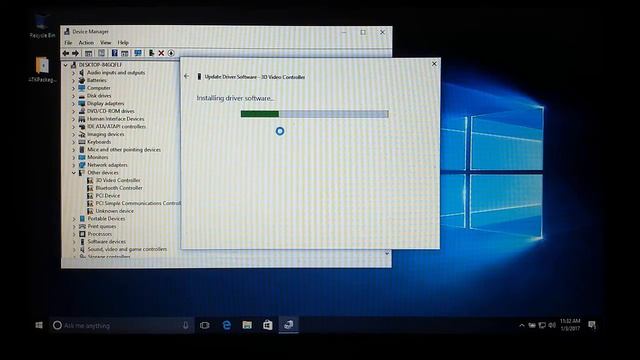
Task: Expand Audio inputs and outputs
Action: (x=74, y=73)
